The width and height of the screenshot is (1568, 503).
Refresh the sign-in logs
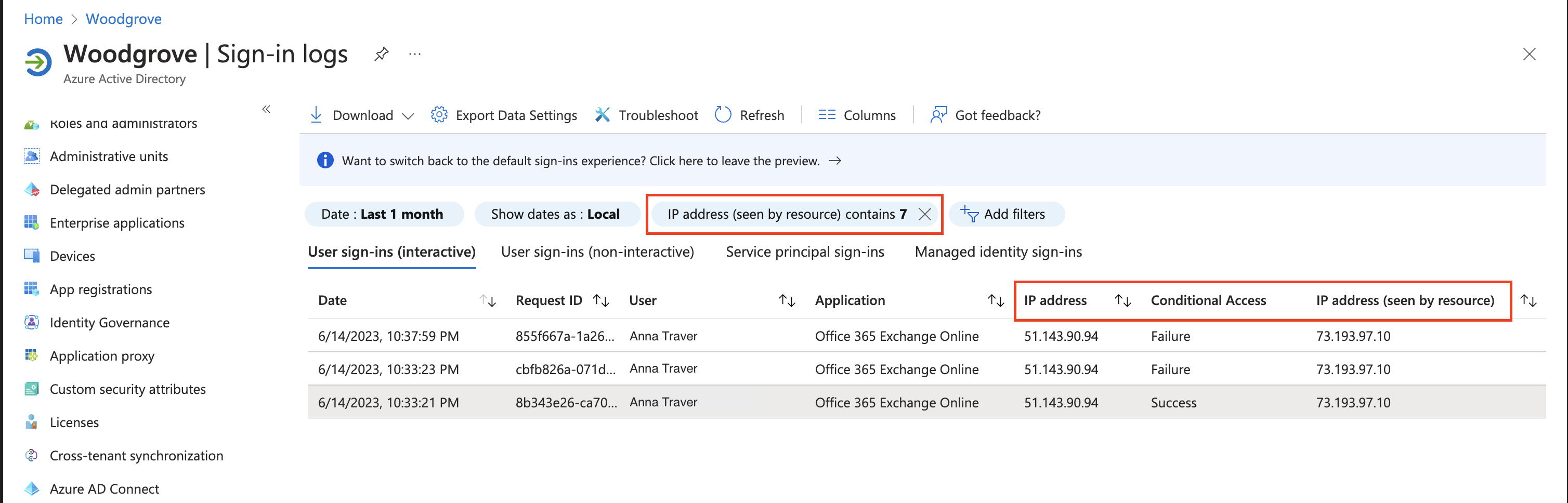tap(749, 115)
